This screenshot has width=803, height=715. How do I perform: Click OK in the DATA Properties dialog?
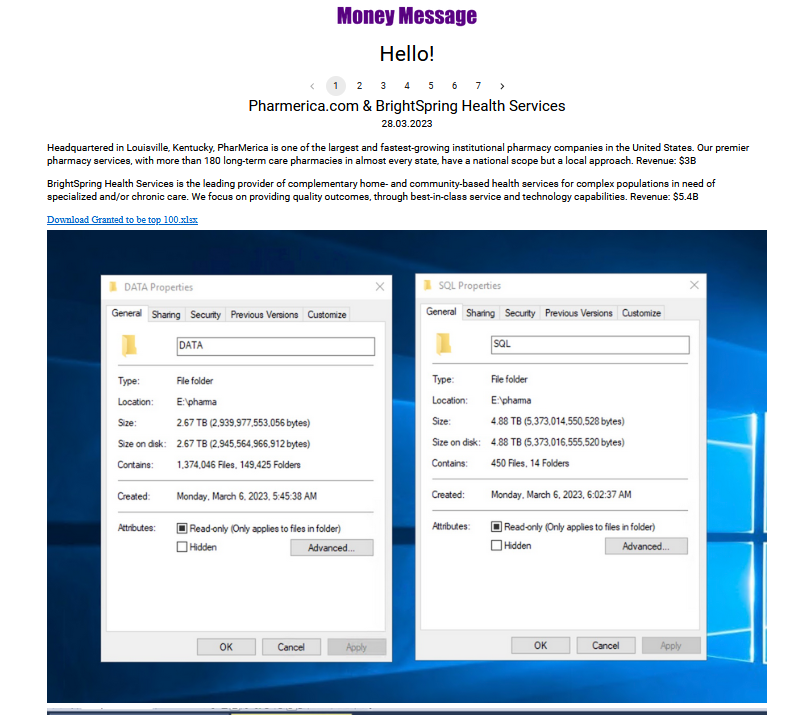pyautogui.click(x=226, y=646)
